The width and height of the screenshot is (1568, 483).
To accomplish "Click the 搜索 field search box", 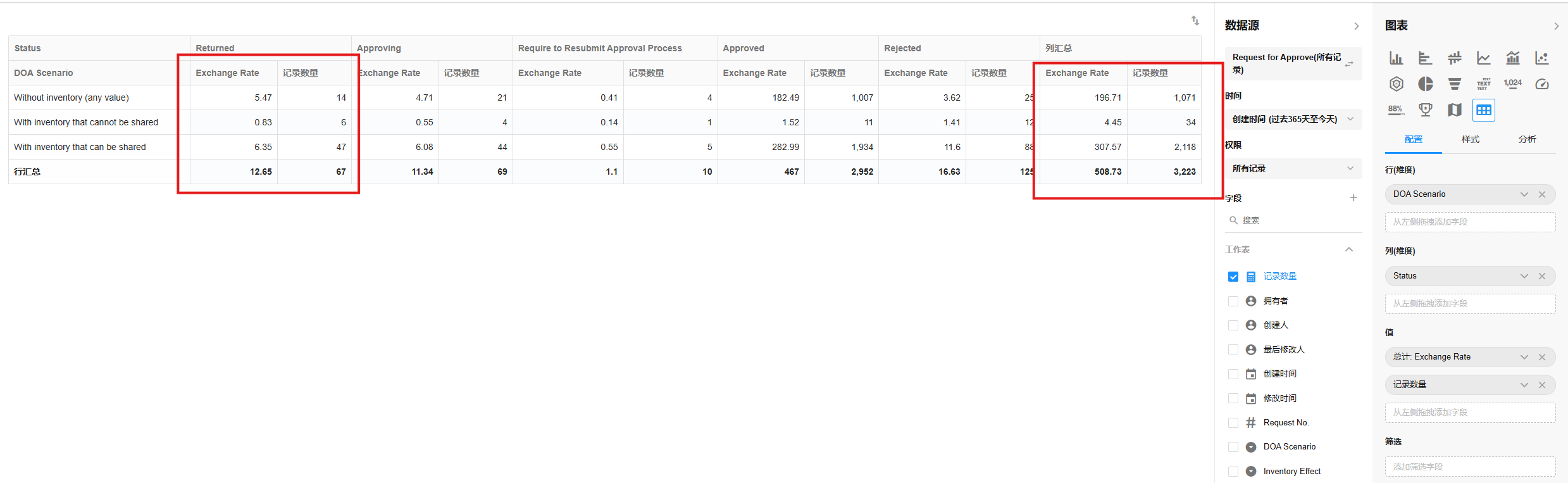I will [x=1293, y=220].
